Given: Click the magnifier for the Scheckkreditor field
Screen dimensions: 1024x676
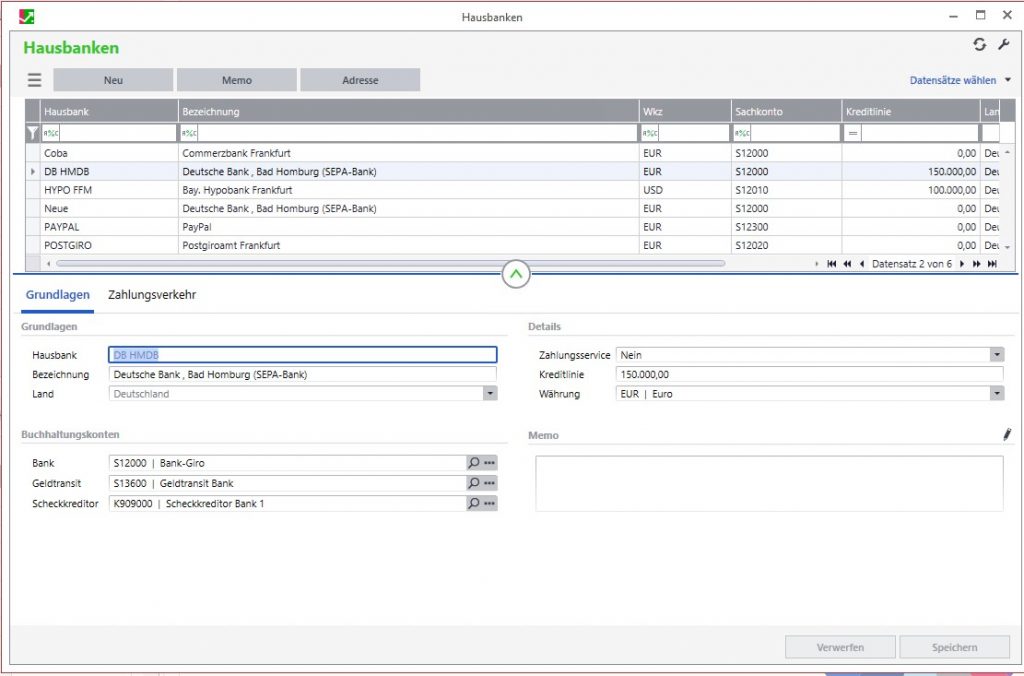Looking at the screenshot, I should pos(473,504).
